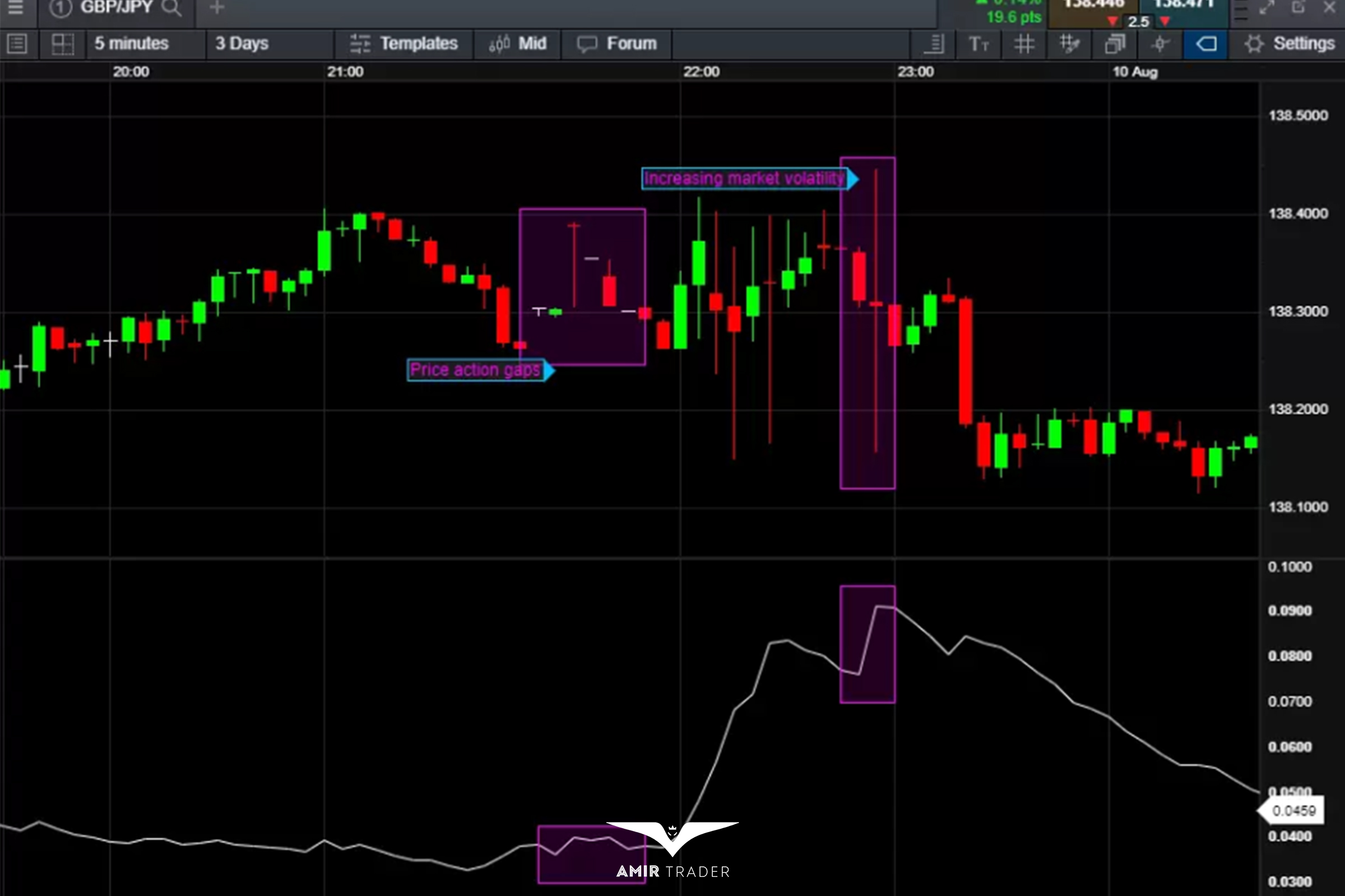Click the 21:00 time axis label

pyautogui.click(x=345, y=72)
